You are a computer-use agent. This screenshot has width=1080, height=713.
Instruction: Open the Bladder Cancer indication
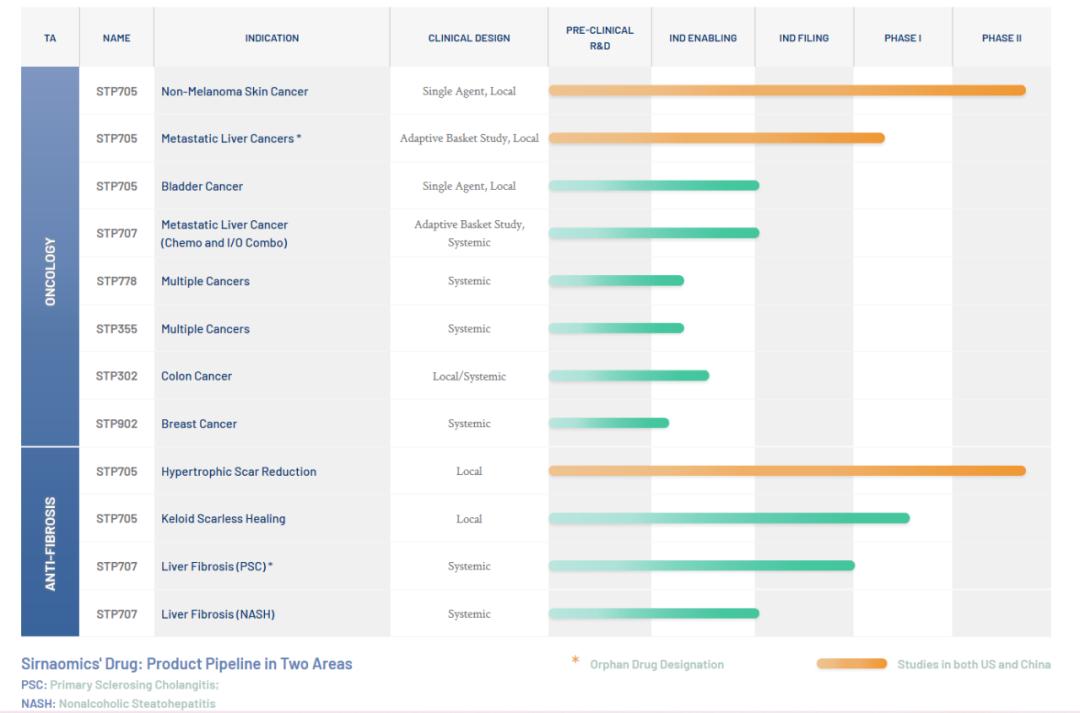click(x=202, y=186)
